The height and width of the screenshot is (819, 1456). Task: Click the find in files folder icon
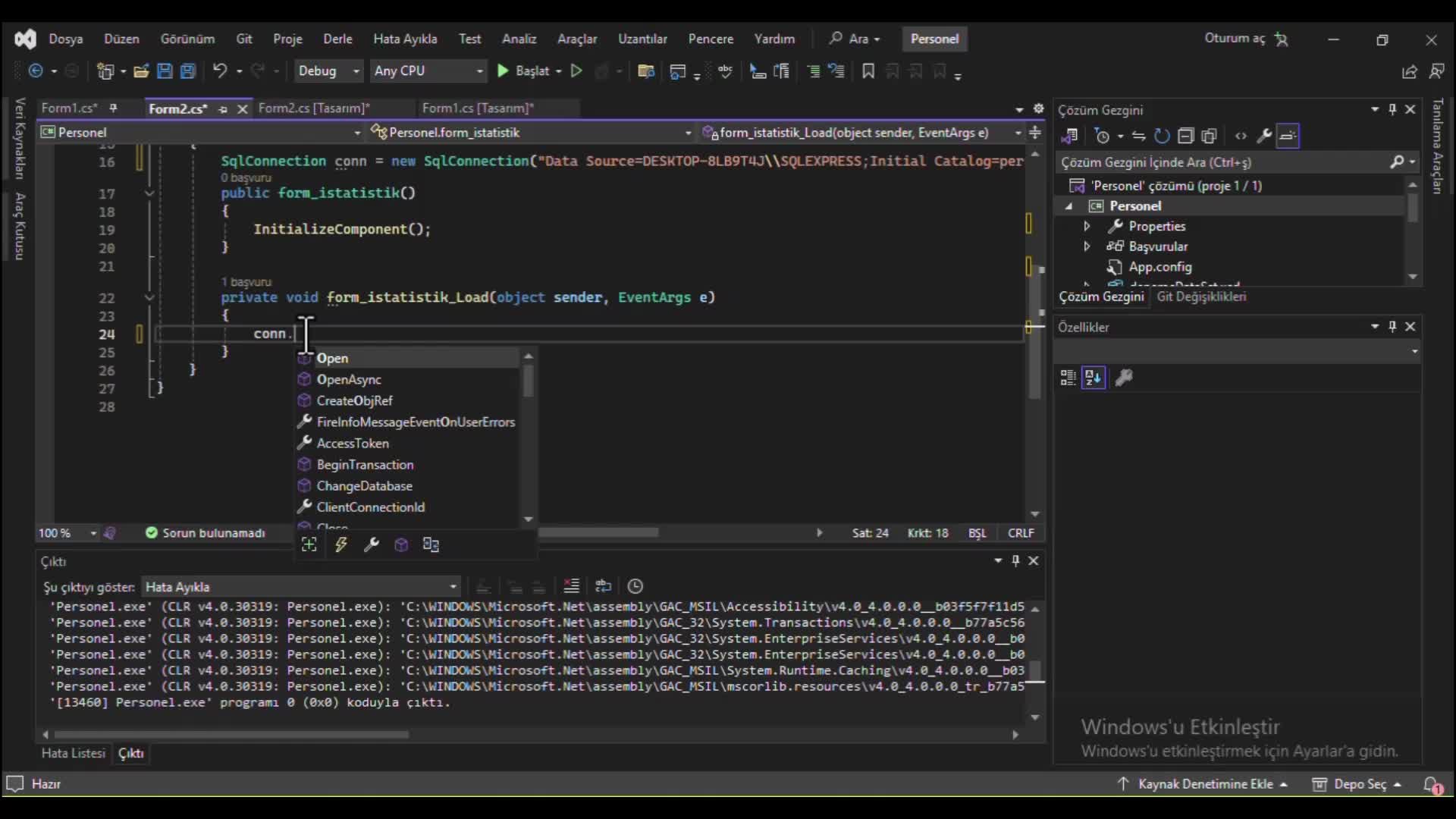point(646,71)
